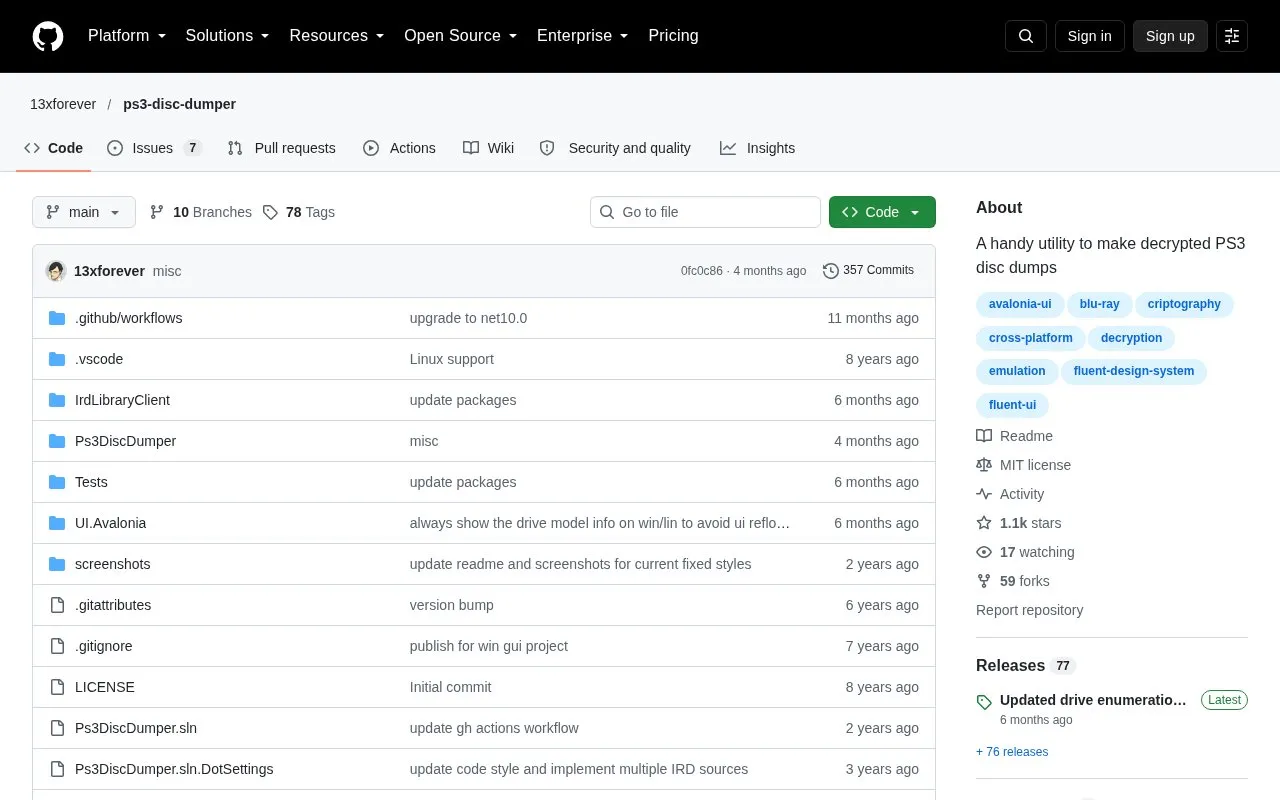Click the commit history clock icon
1280x800 pixels.
(830, 270)
